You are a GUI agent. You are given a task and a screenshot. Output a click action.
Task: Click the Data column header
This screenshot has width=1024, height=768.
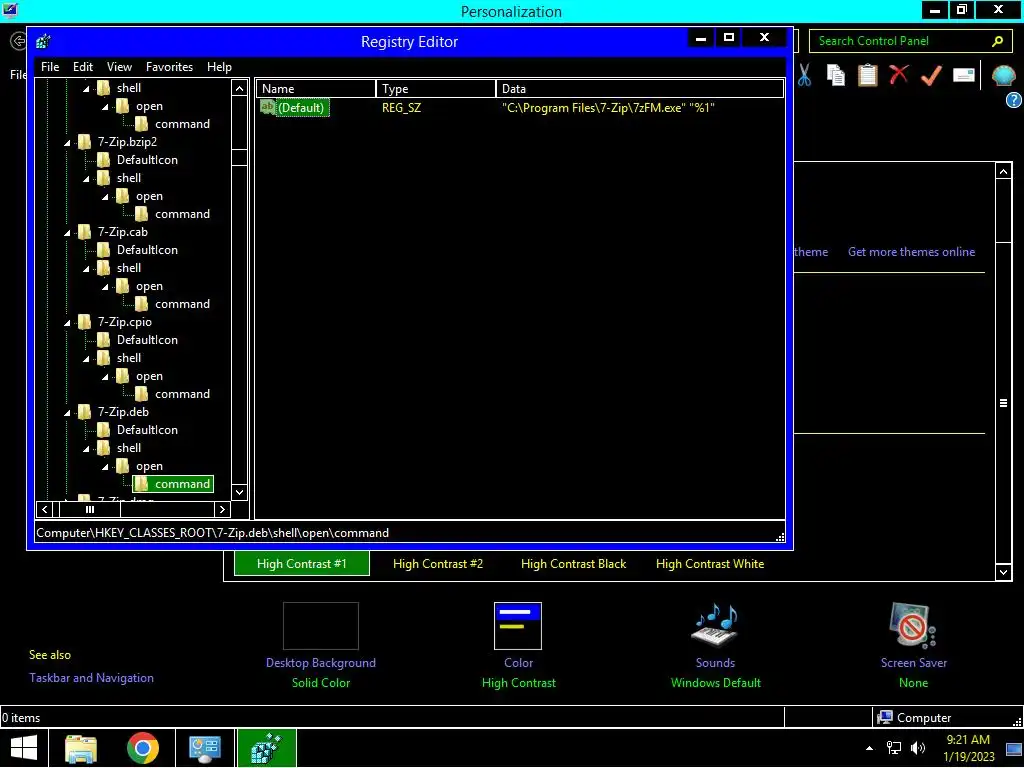[639, 89]
